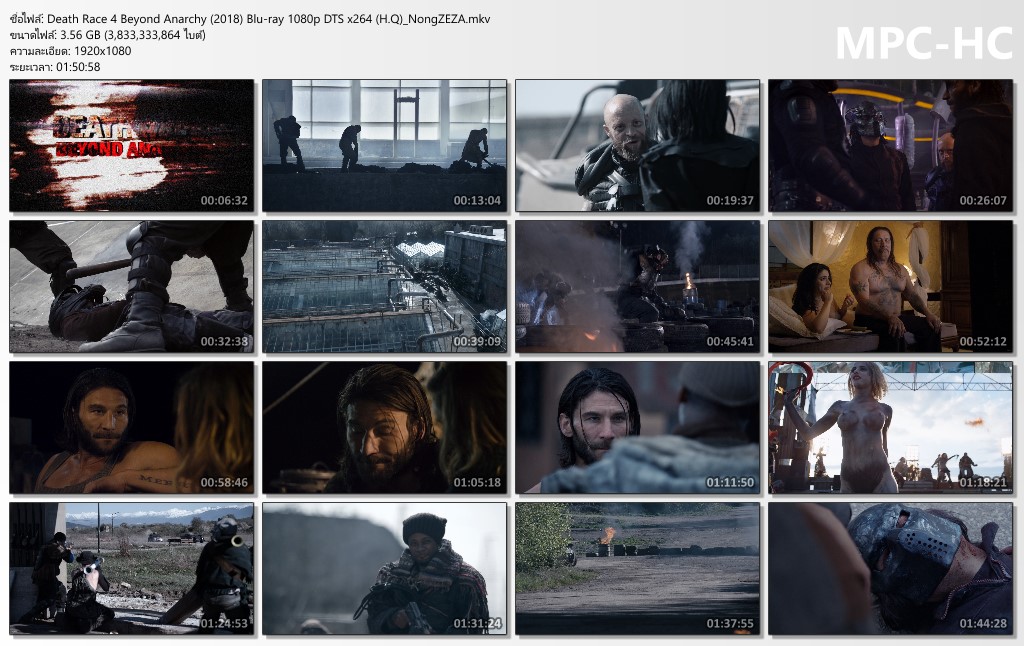Select the thumbnail stamped 00:52:12
Screen dimensions: 1024x646
(891, 287)
